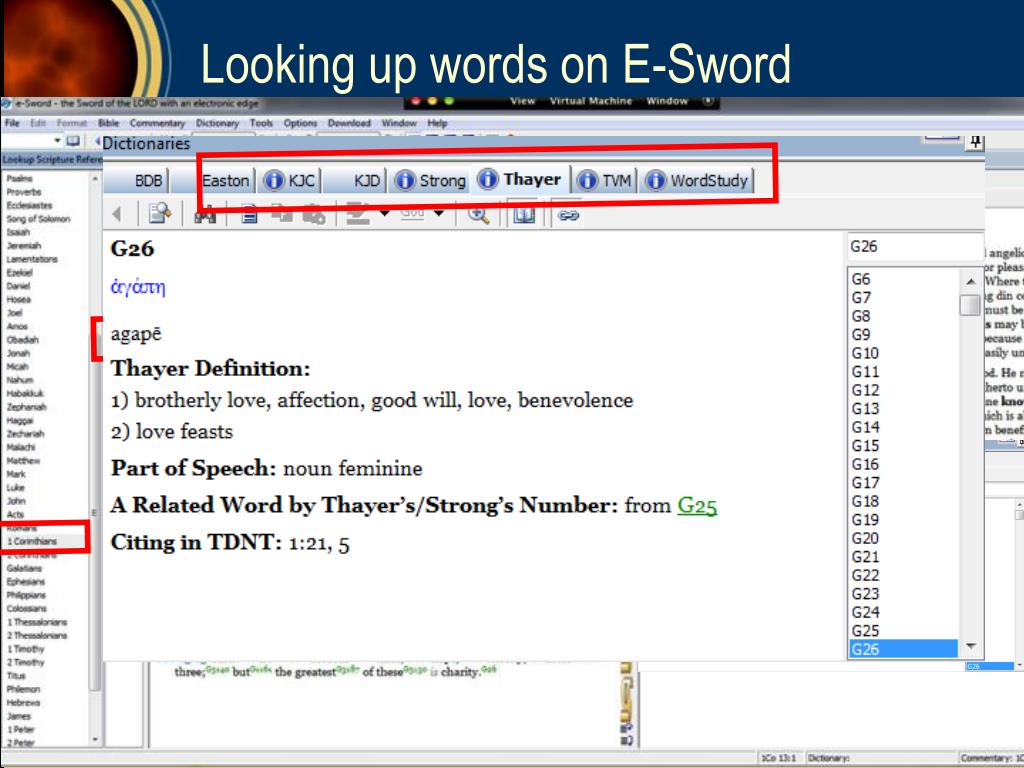Click the pin icon on Dictionaries panel

(x=975, y=141)
